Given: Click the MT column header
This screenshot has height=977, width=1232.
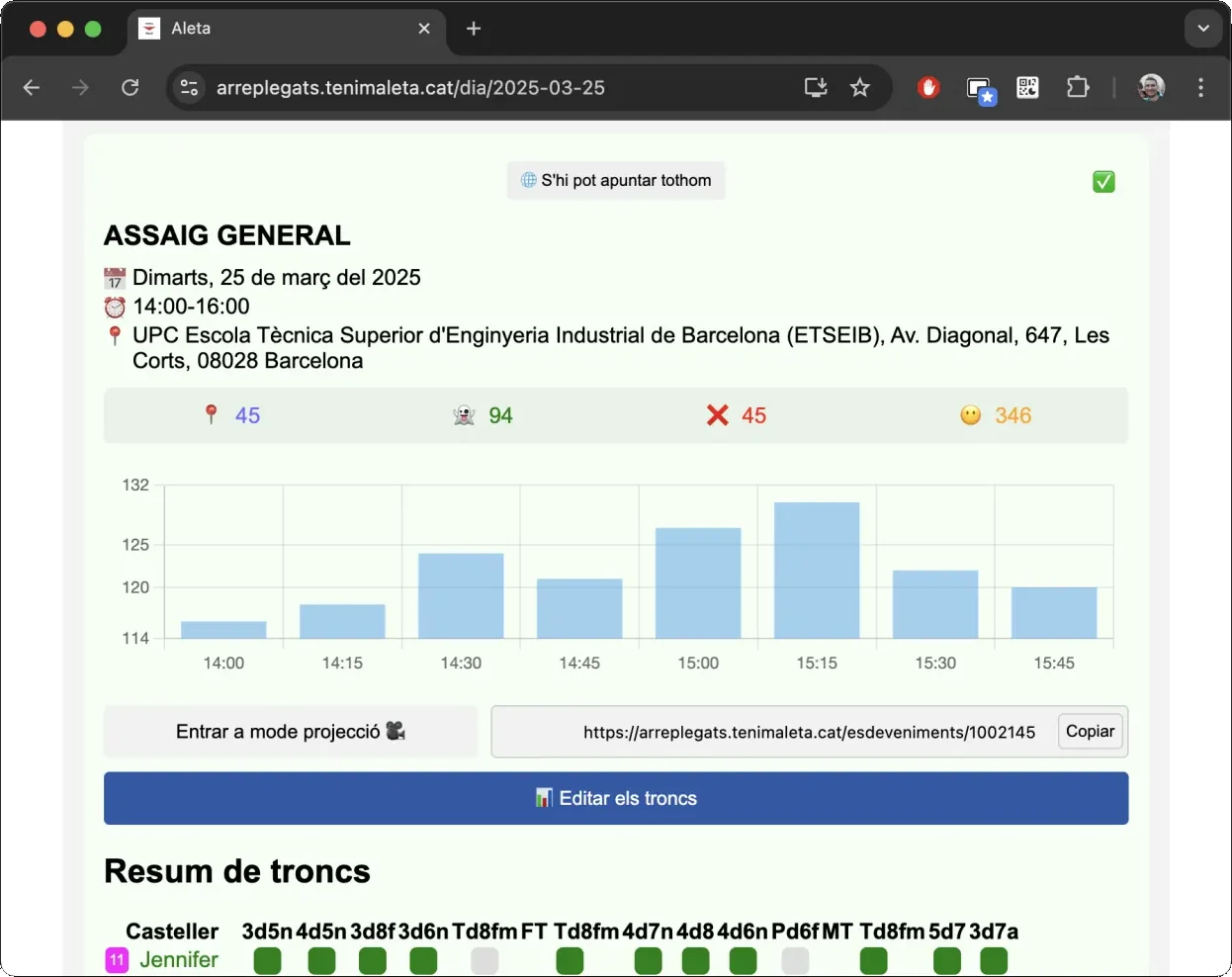Looking at the screenshot, I should pos(837,932).
